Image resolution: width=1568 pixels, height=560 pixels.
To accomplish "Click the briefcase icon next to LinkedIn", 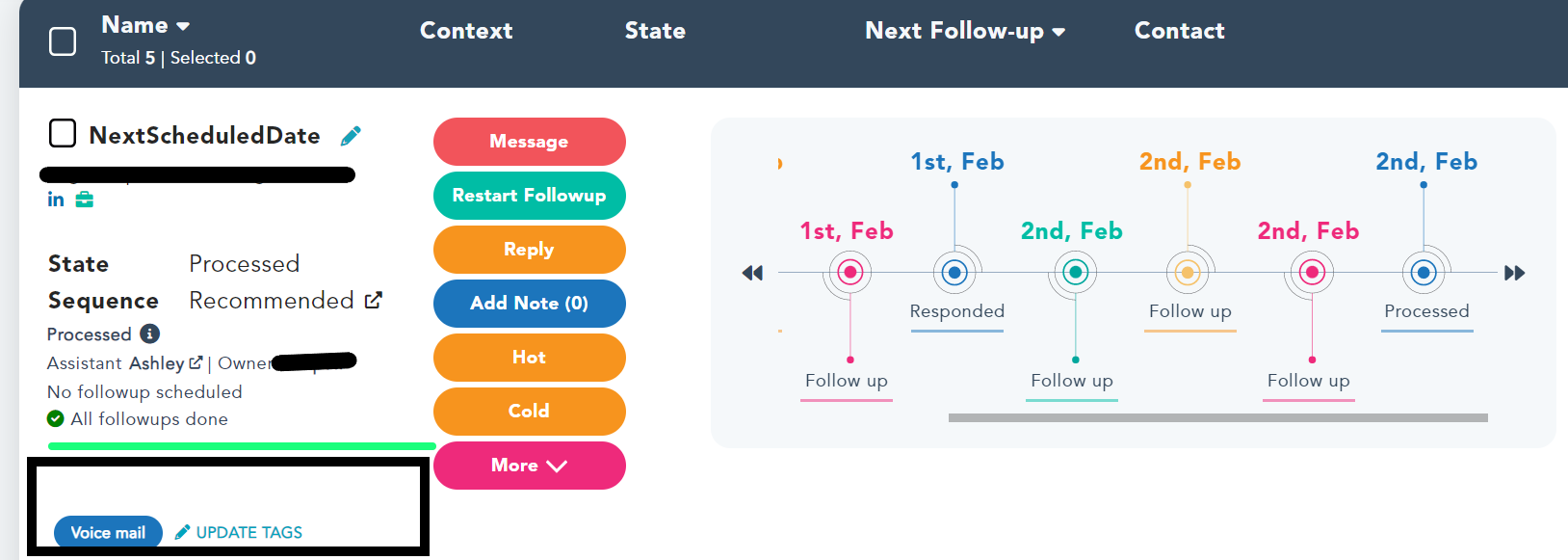I will tap(85, 200).
